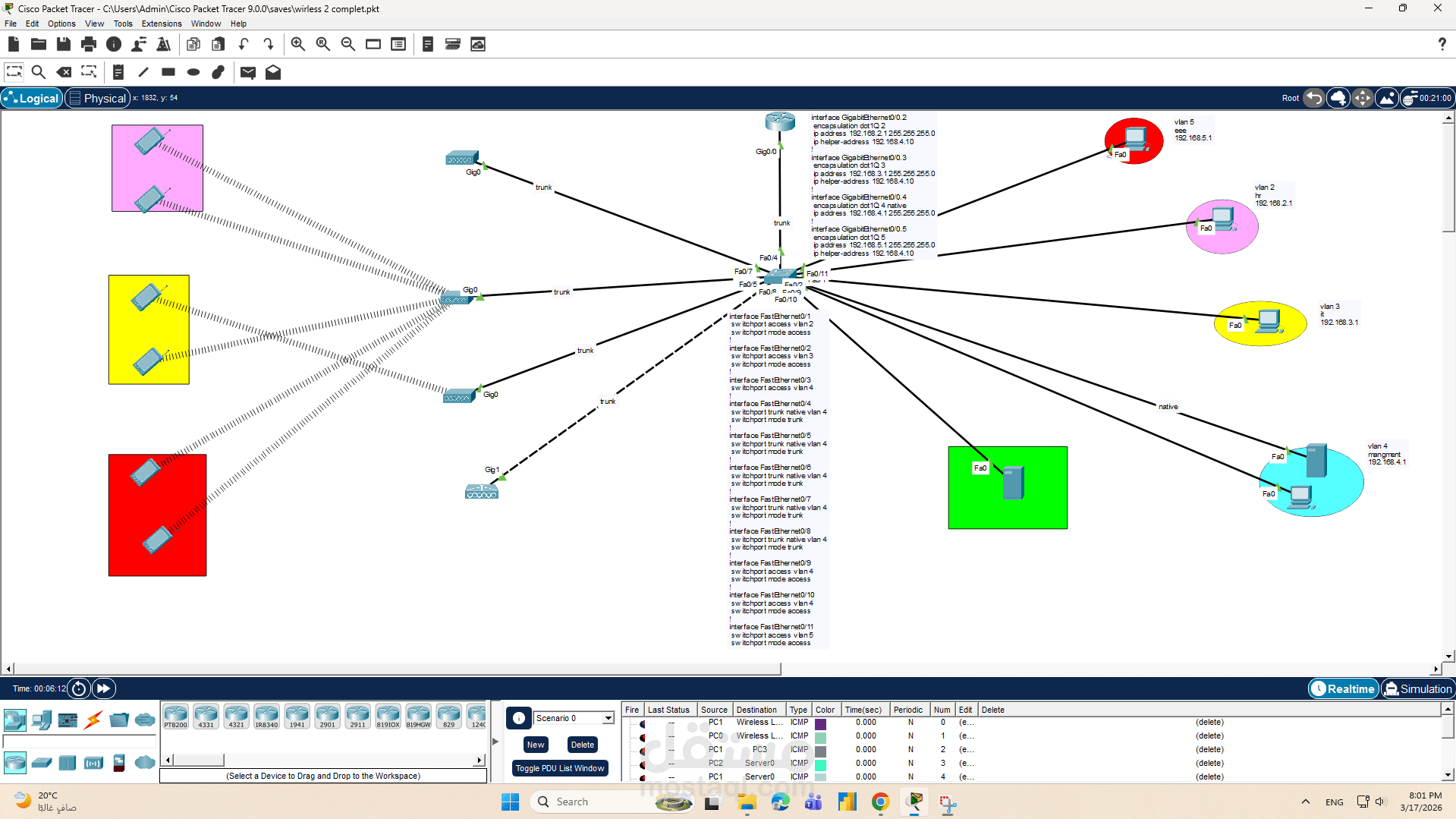
Task: Open the Scenario 0 dropdown
Action: (x=607, y=717)
